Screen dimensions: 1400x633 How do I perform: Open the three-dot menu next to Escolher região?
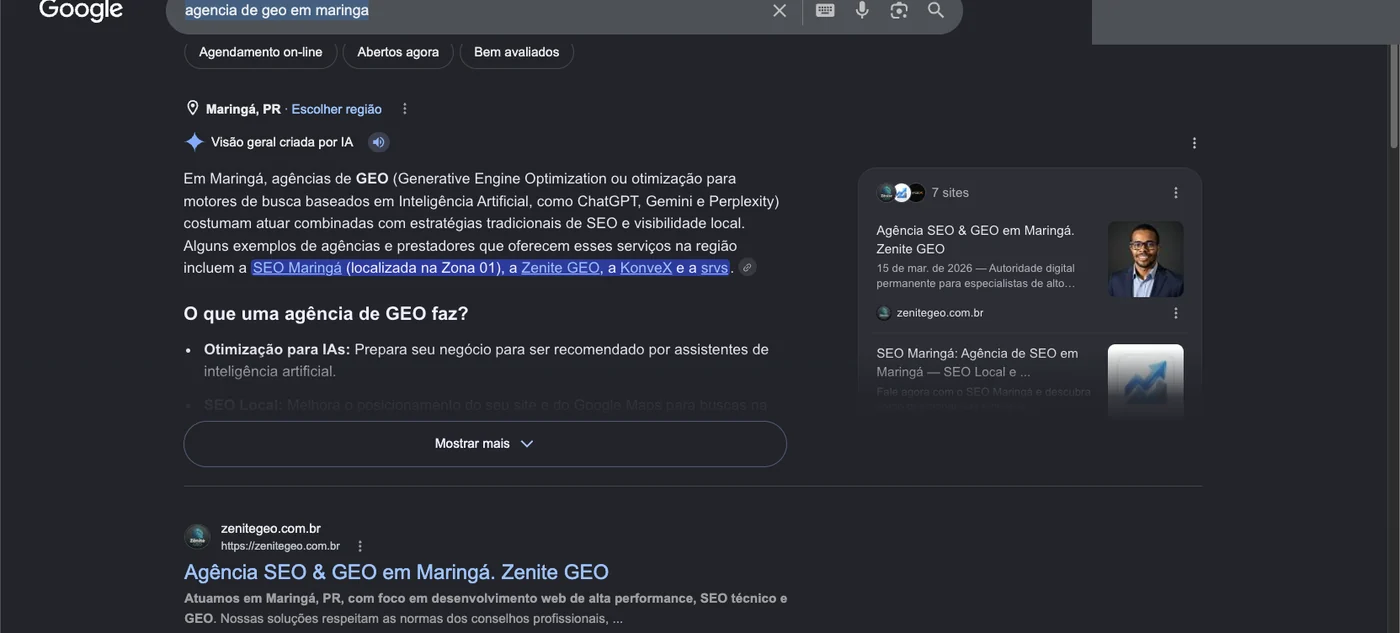(x=405, y=109)
